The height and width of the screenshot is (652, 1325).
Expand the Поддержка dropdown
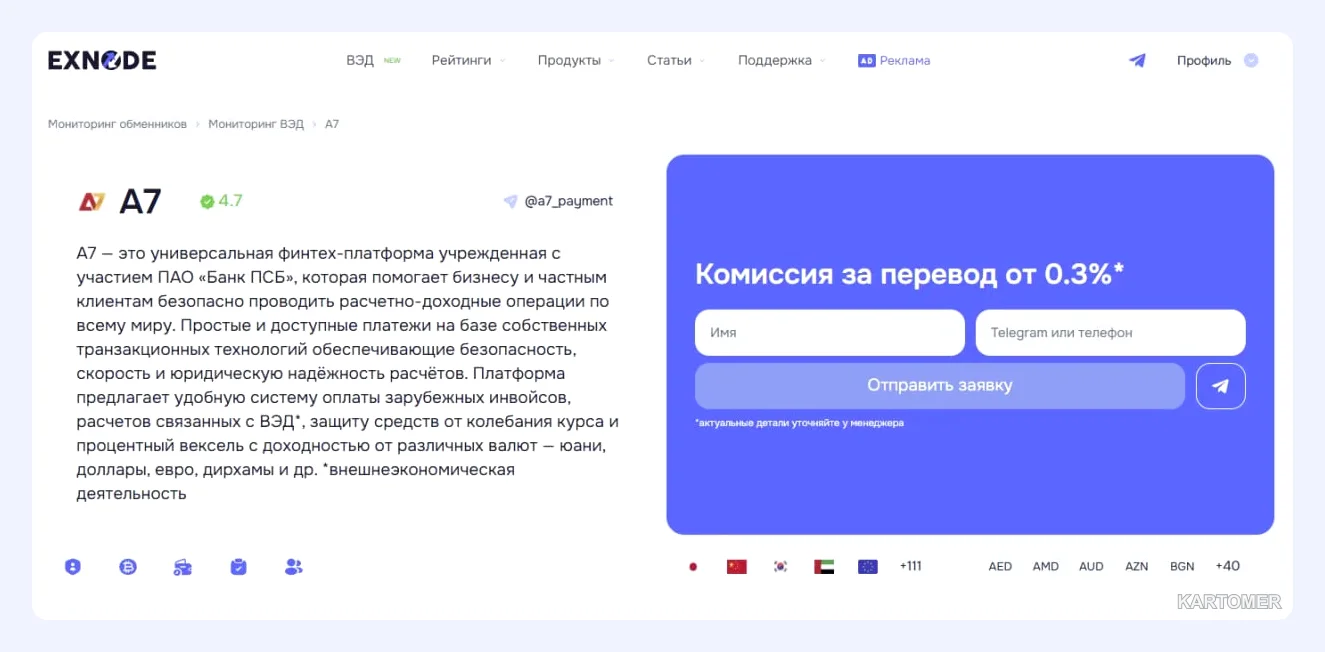pos(781,60)
